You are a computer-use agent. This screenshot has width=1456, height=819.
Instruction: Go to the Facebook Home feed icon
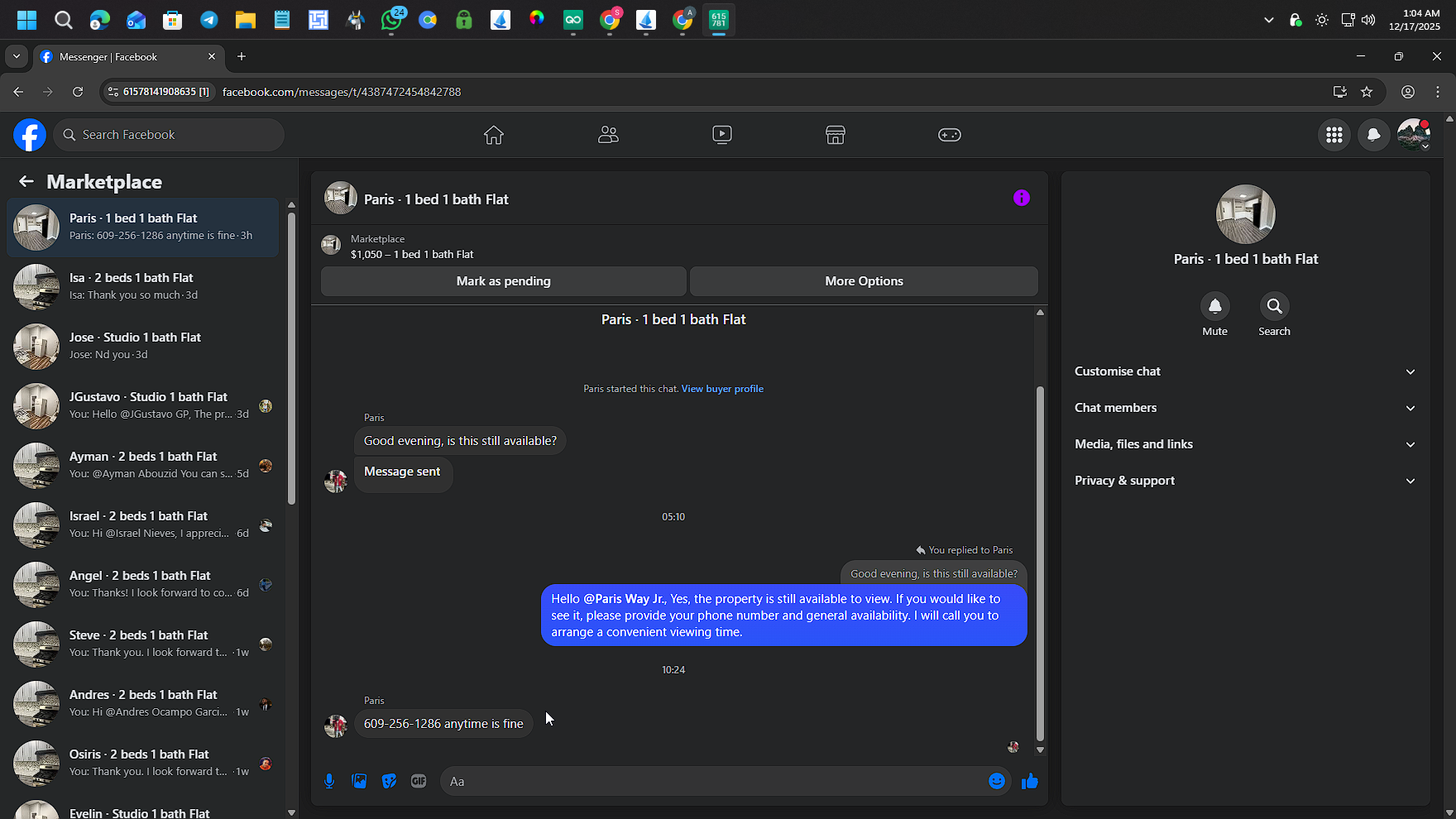pyautogui.click(x=494, y=135)
